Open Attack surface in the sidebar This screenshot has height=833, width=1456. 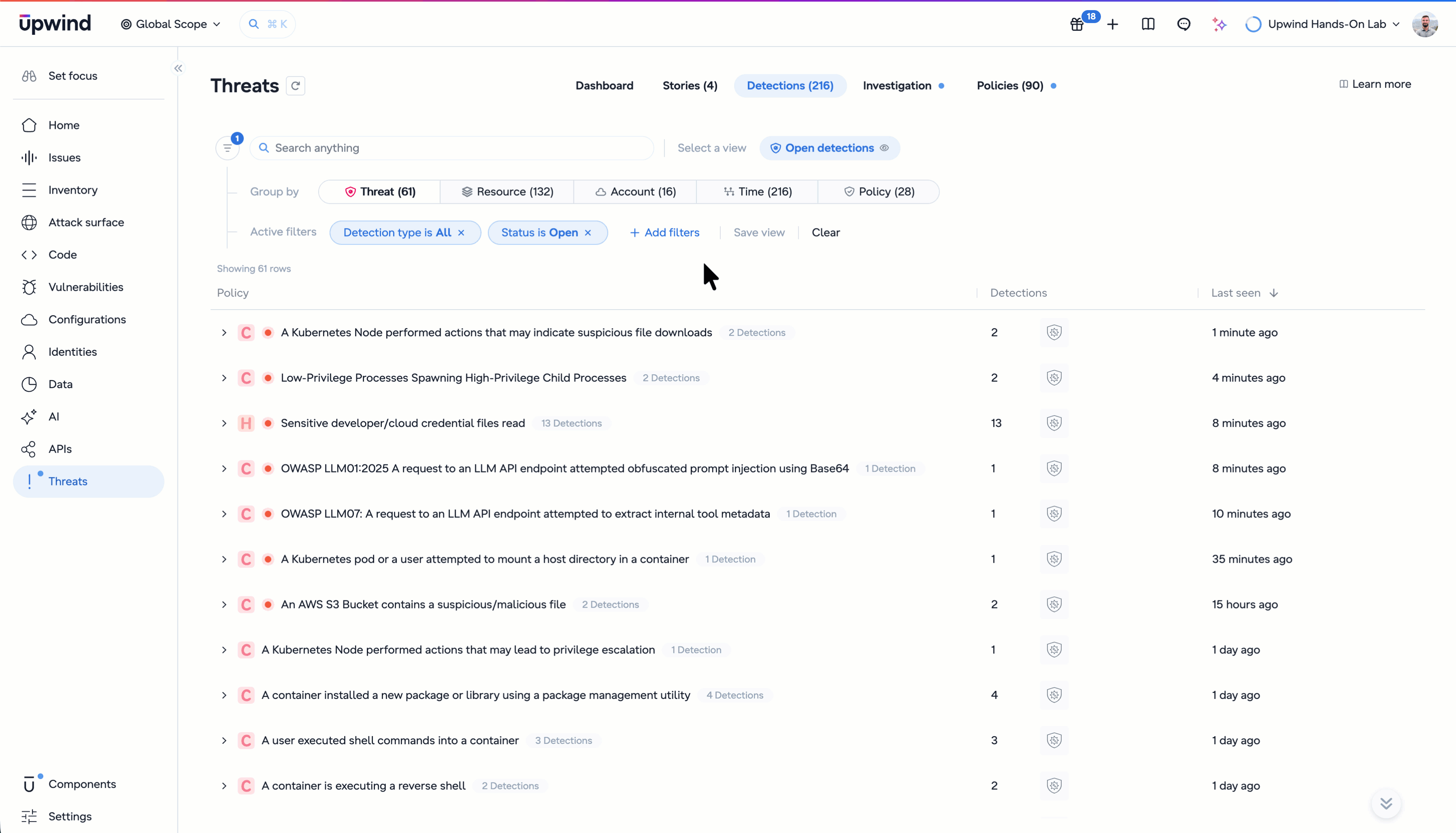pos(89,222)
